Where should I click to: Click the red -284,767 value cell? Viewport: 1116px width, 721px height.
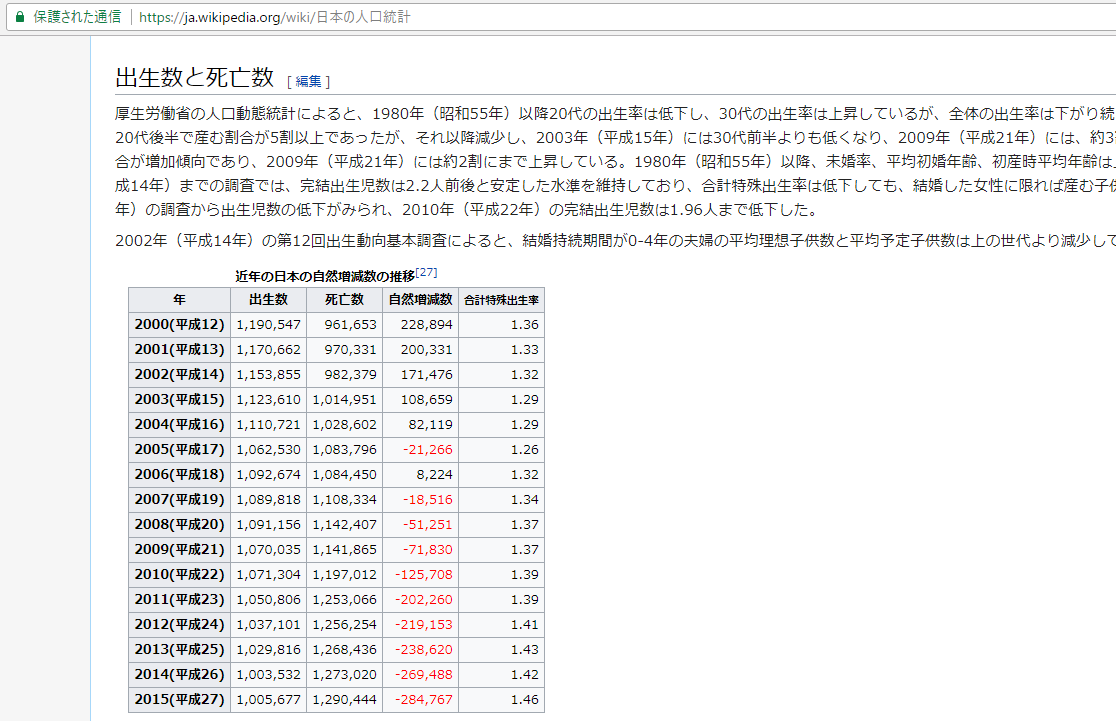423,700
